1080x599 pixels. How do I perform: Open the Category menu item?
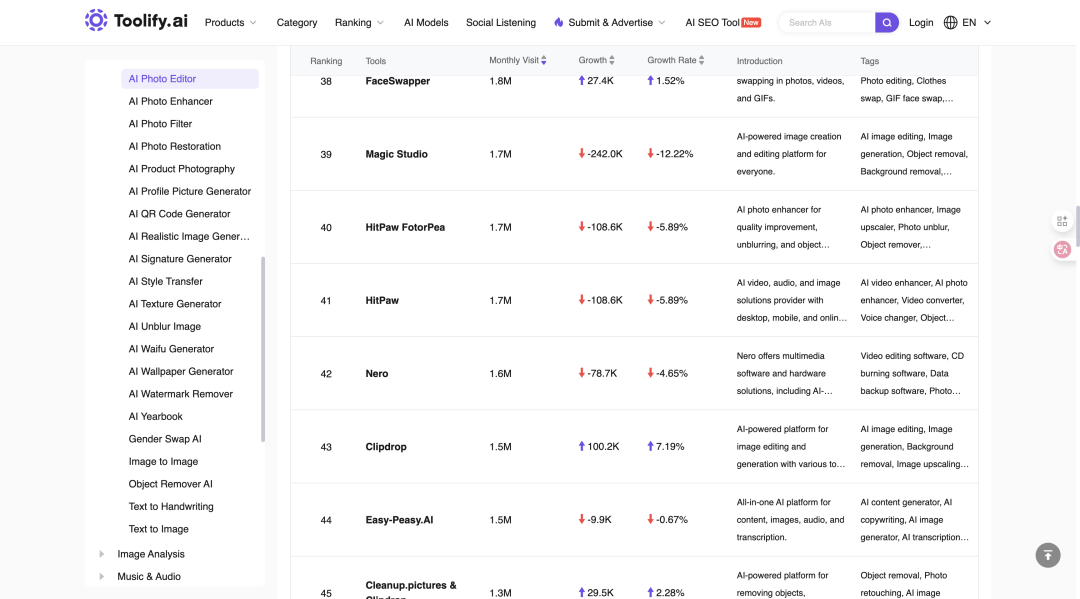297,23
